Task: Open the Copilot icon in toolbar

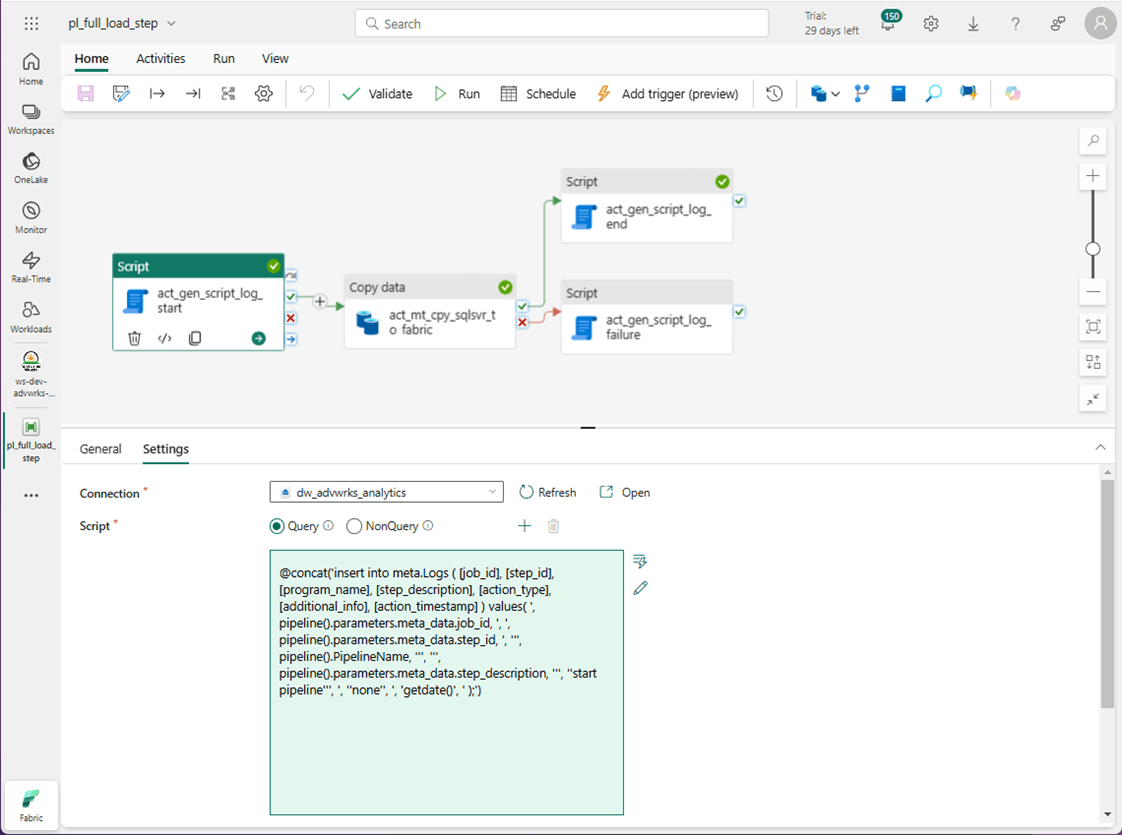Action: [1013, 94]
